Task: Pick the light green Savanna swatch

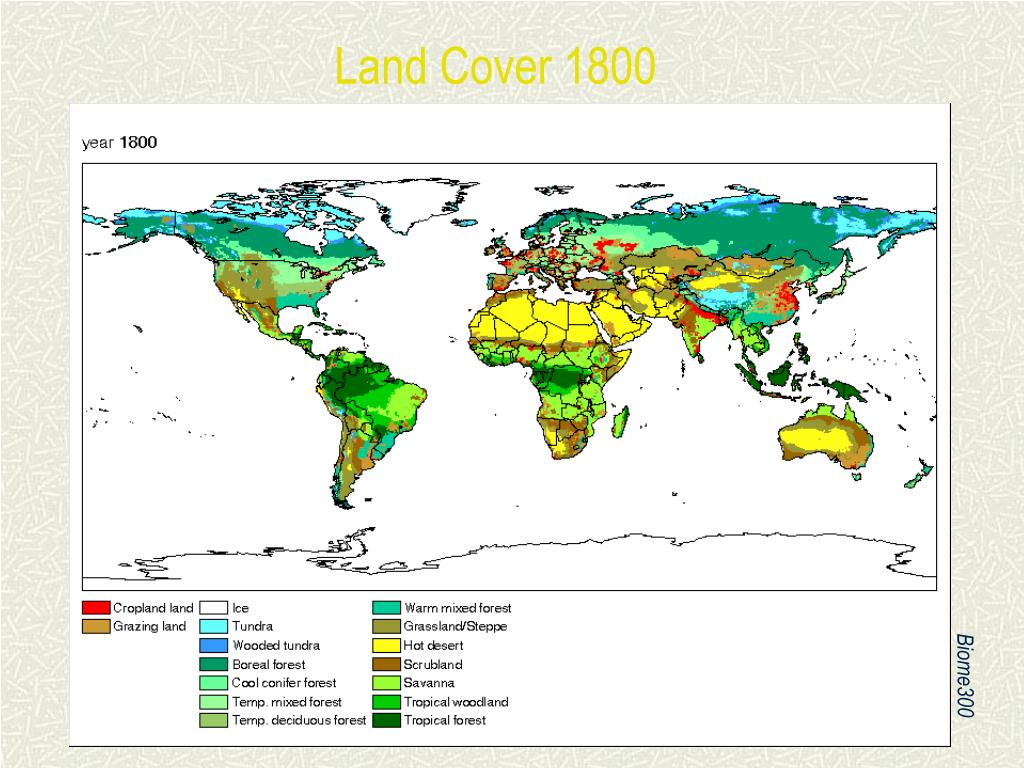Action: pyautogui.click(x=386, y=682)
